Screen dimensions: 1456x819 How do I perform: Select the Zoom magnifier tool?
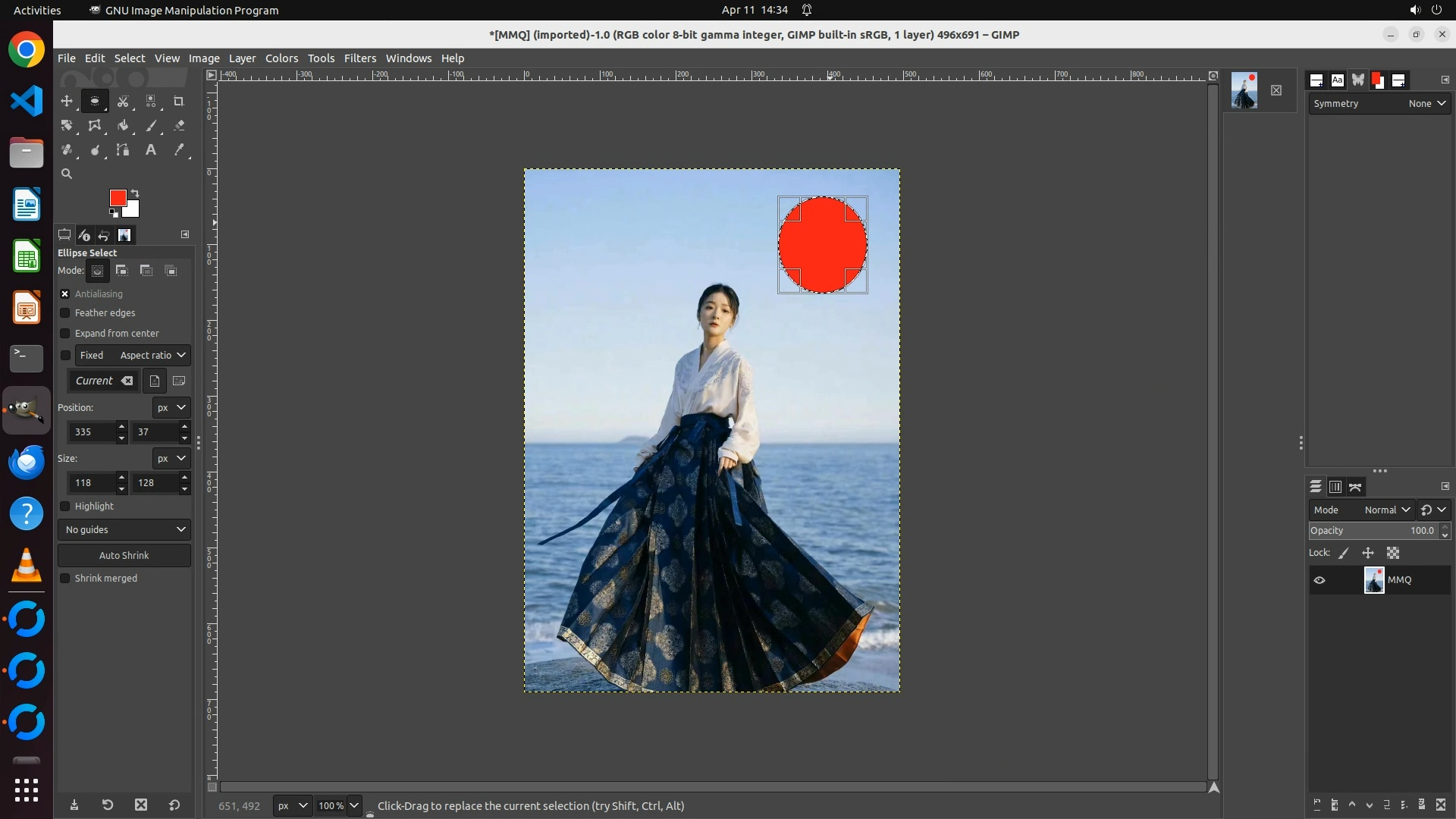[67, 174]
